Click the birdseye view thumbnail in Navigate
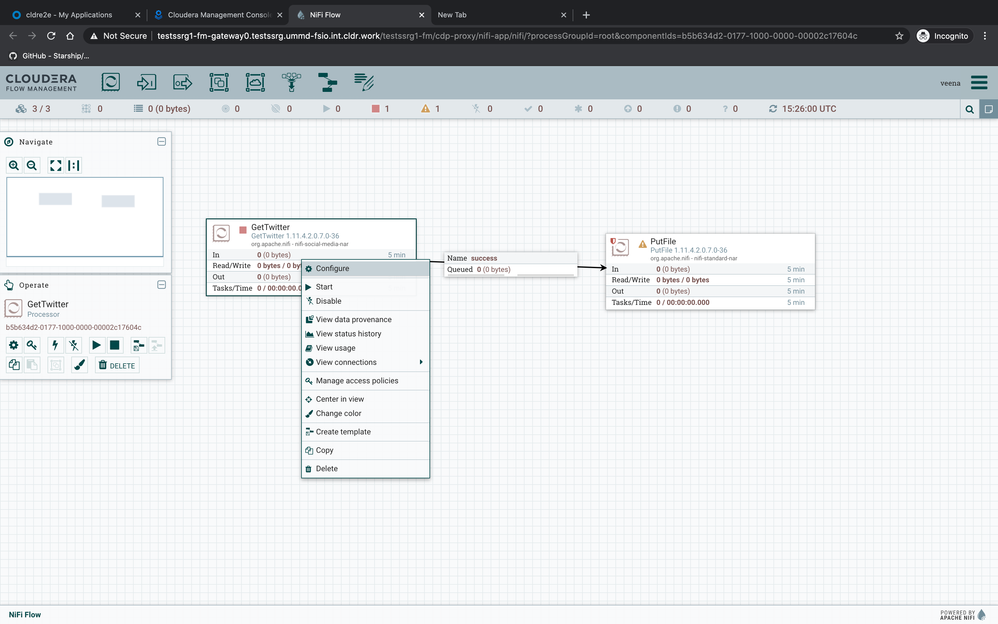 pos(85,217)
